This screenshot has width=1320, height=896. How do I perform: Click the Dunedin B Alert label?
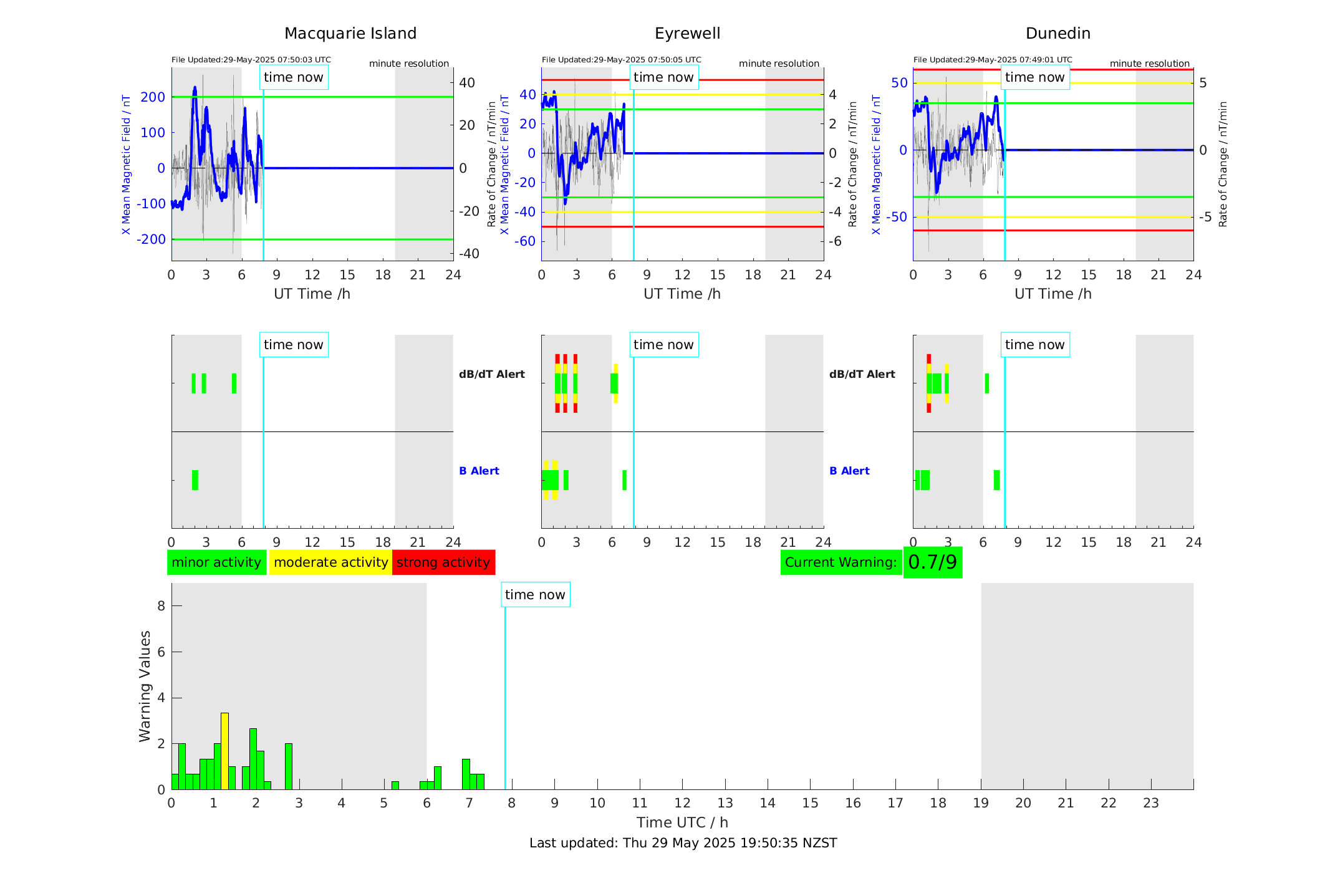pos(849,471)
